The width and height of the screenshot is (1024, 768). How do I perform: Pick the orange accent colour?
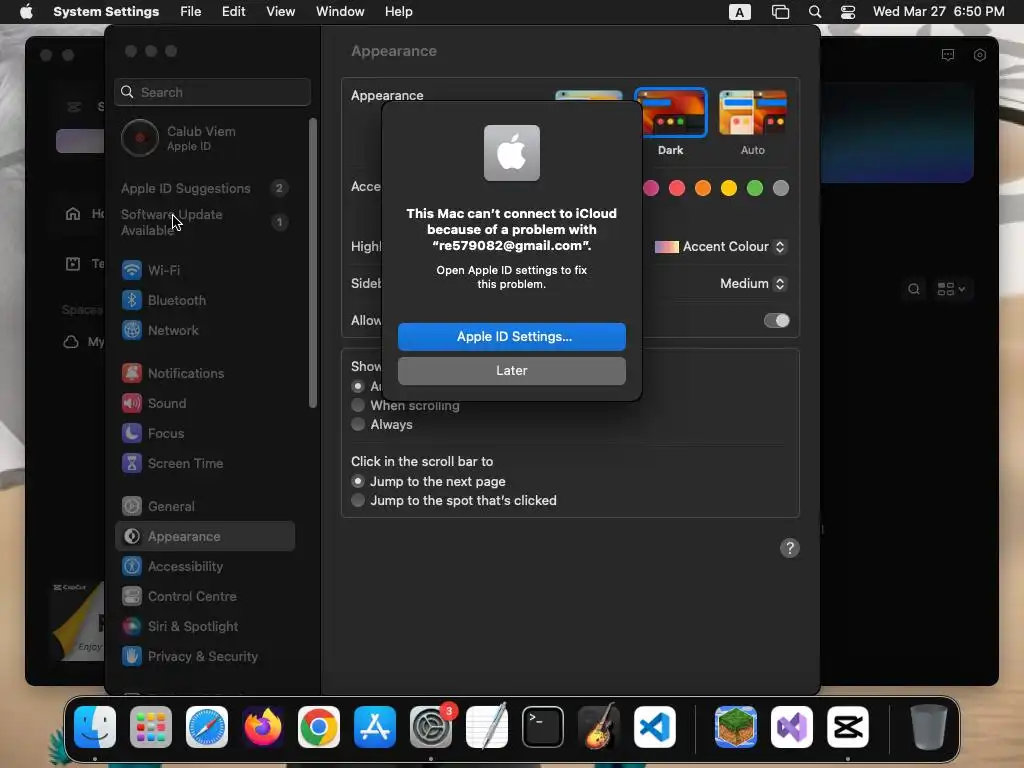pos(703,188)
